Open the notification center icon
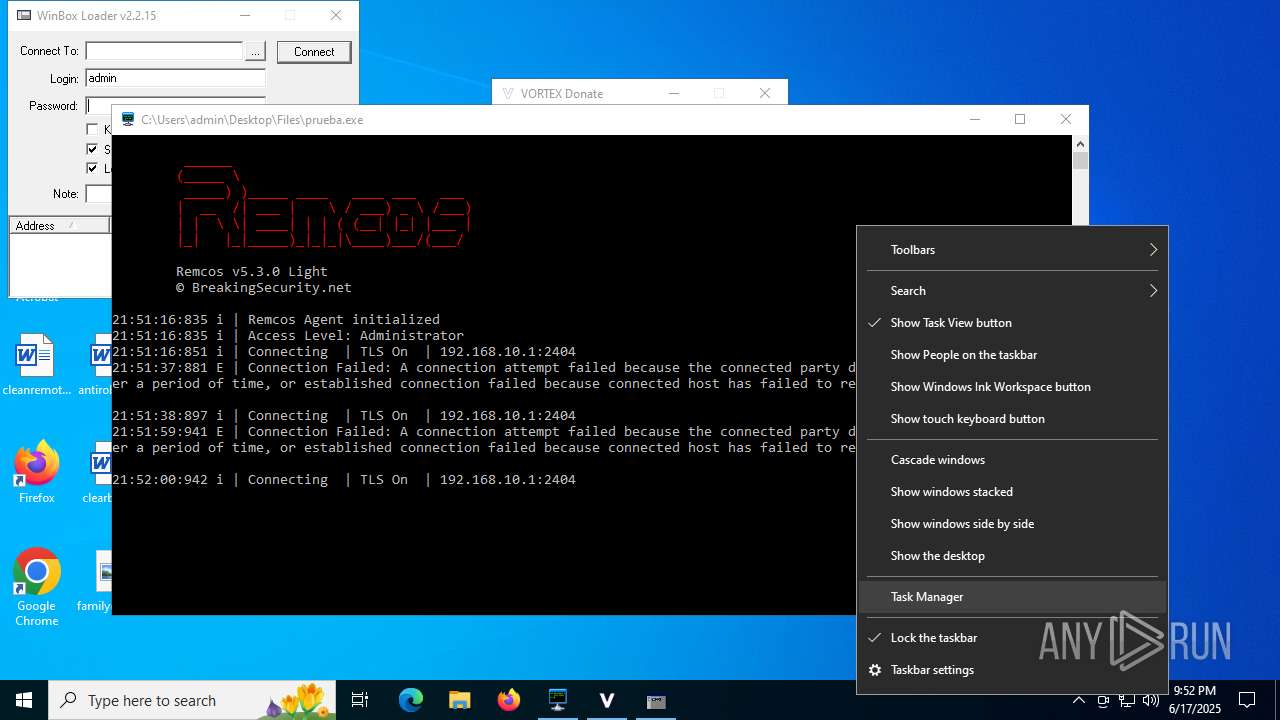This screenshot has width=1280, height=720. click(1247, 700)
